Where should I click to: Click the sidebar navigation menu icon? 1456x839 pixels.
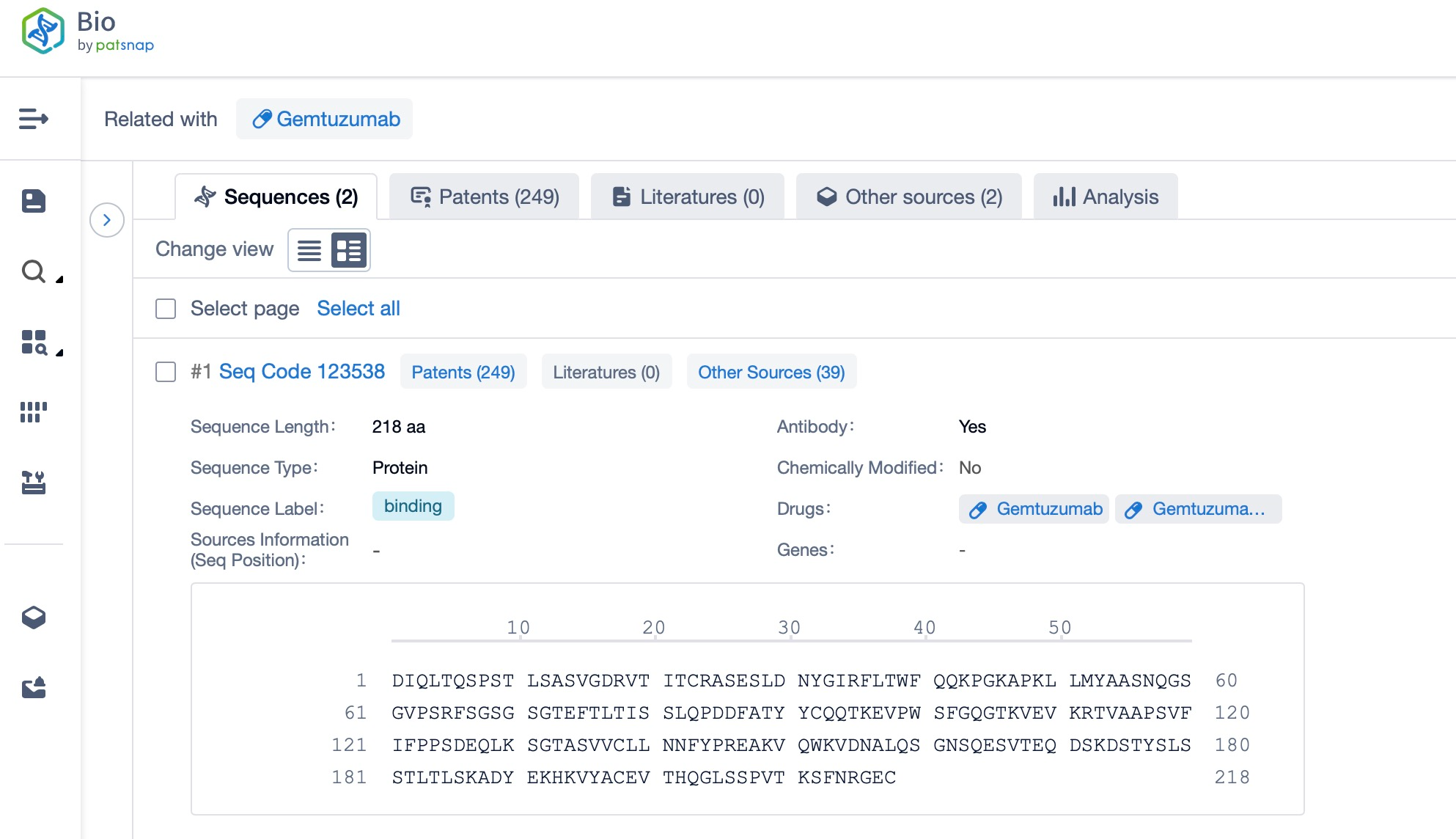pyautogui.click(x=33, y=118)
